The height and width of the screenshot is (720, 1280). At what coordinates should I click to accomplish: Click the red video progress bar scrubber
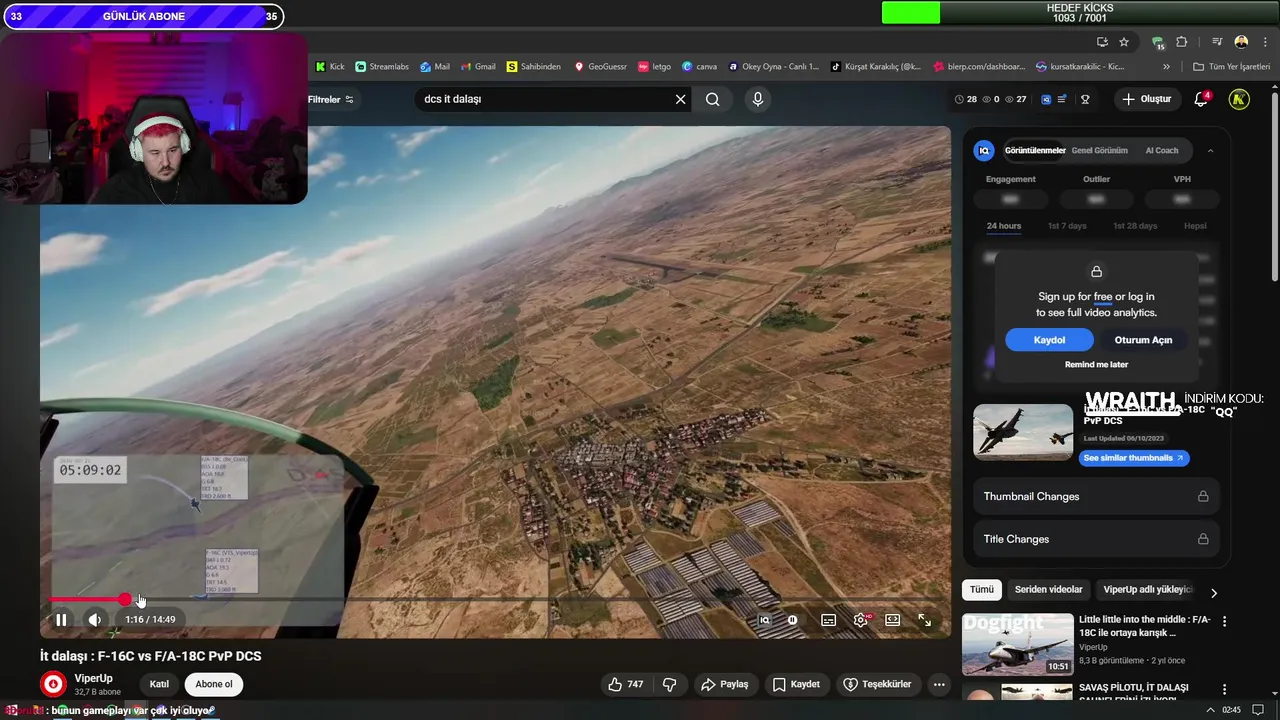tap(125, 599)
